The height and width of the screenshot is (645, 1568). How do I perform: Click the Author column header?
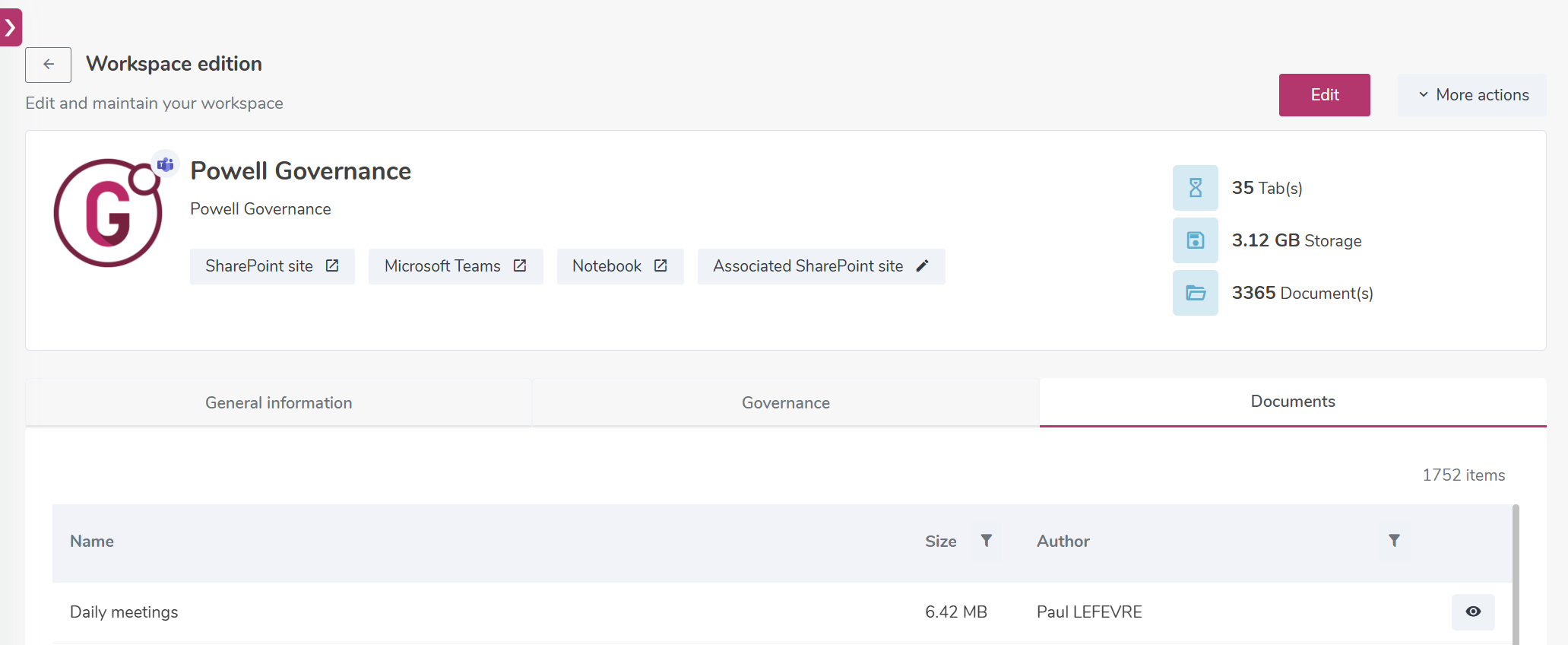(x=1063, y=542)
